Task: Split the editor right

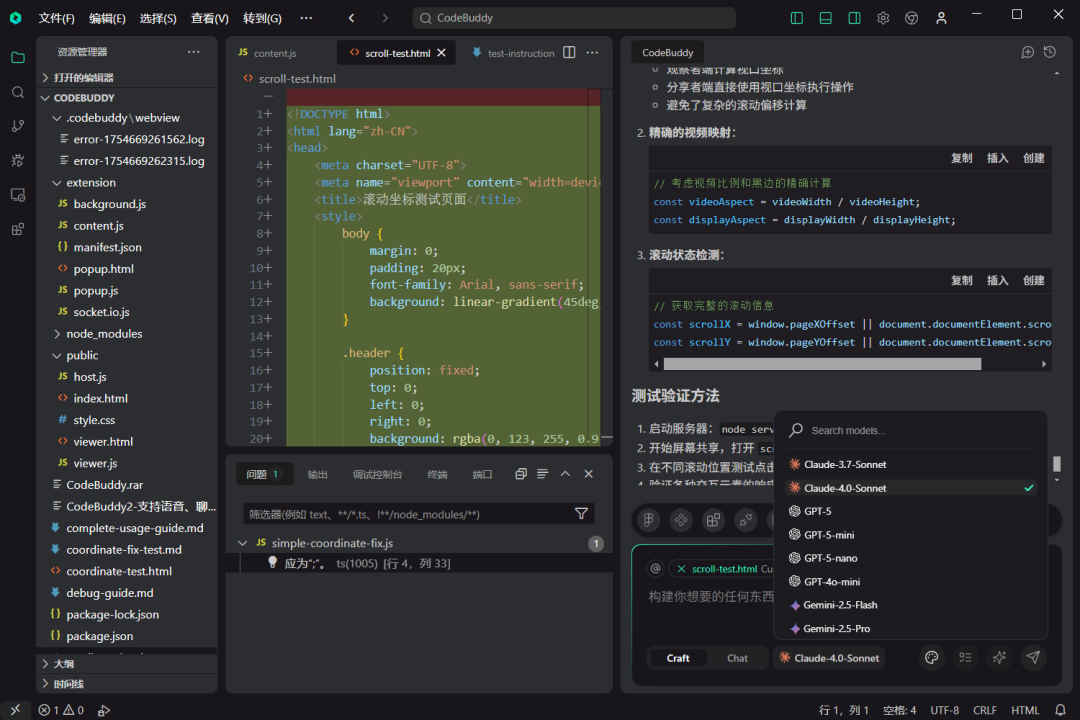Action: [x=569, y=52]
